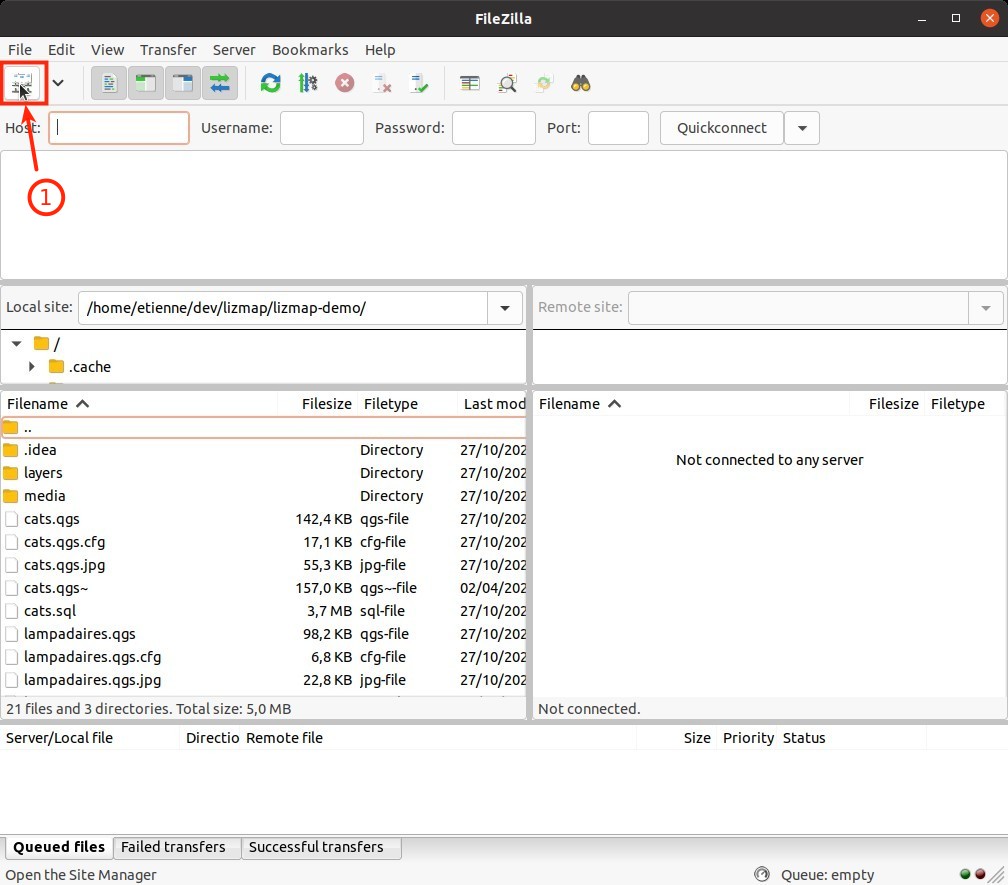This screenshot has height=885, width=1008.
Task: Click the queue speed limits indicator icon
Action: tap(762, 874)
